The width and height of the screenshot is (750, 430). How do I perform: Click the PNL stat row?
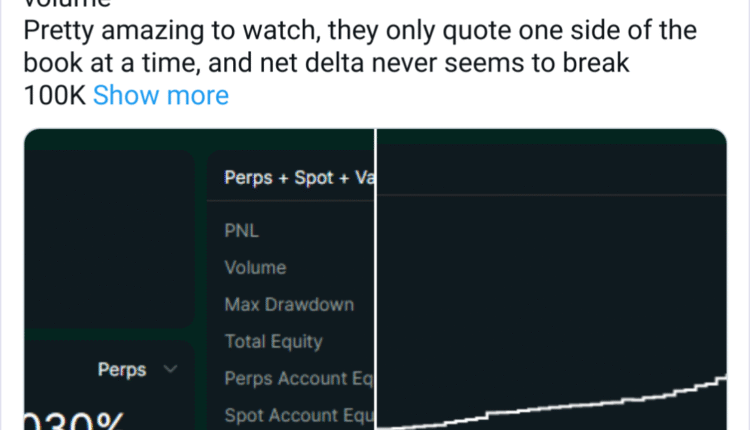click(x=243, y=231)
